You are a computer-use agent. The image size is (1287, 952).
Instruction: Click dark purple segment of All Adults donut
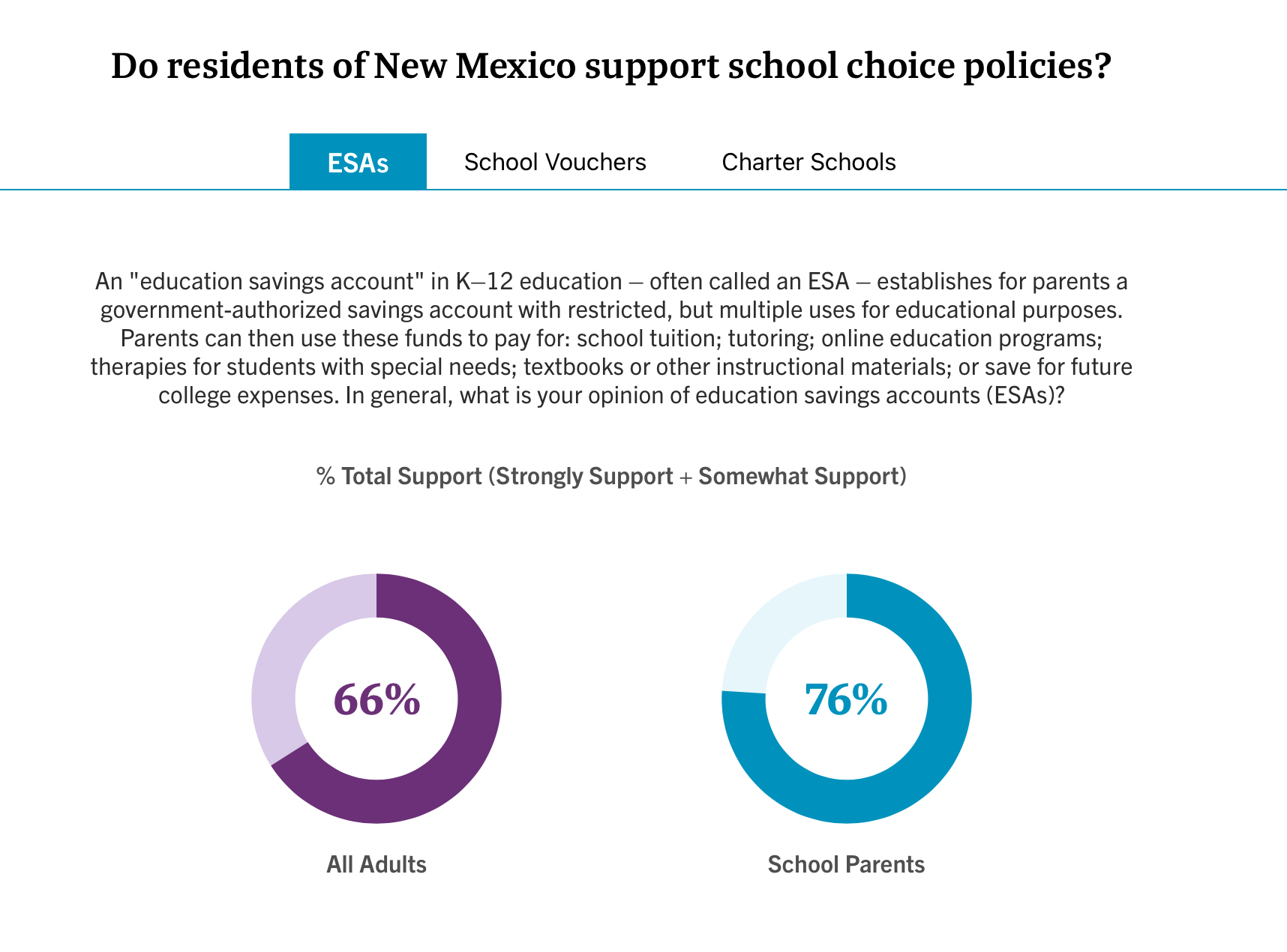coord(465,750)
